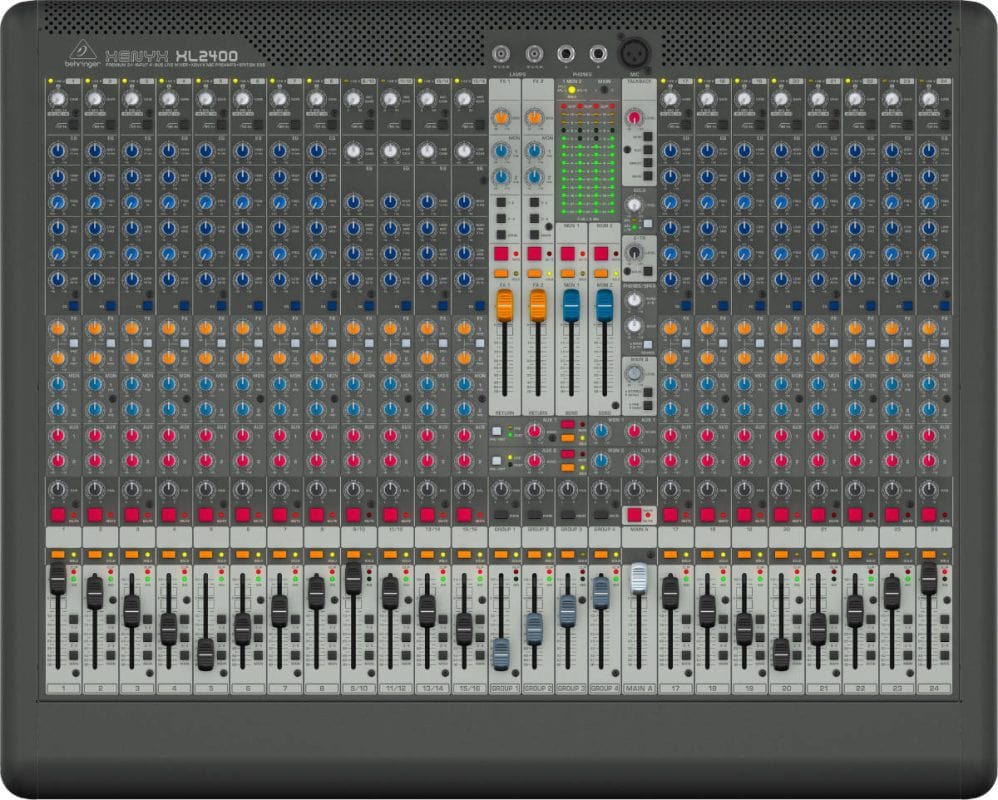
Task: Click the 2-TK level knob
Action: [635, 253]
